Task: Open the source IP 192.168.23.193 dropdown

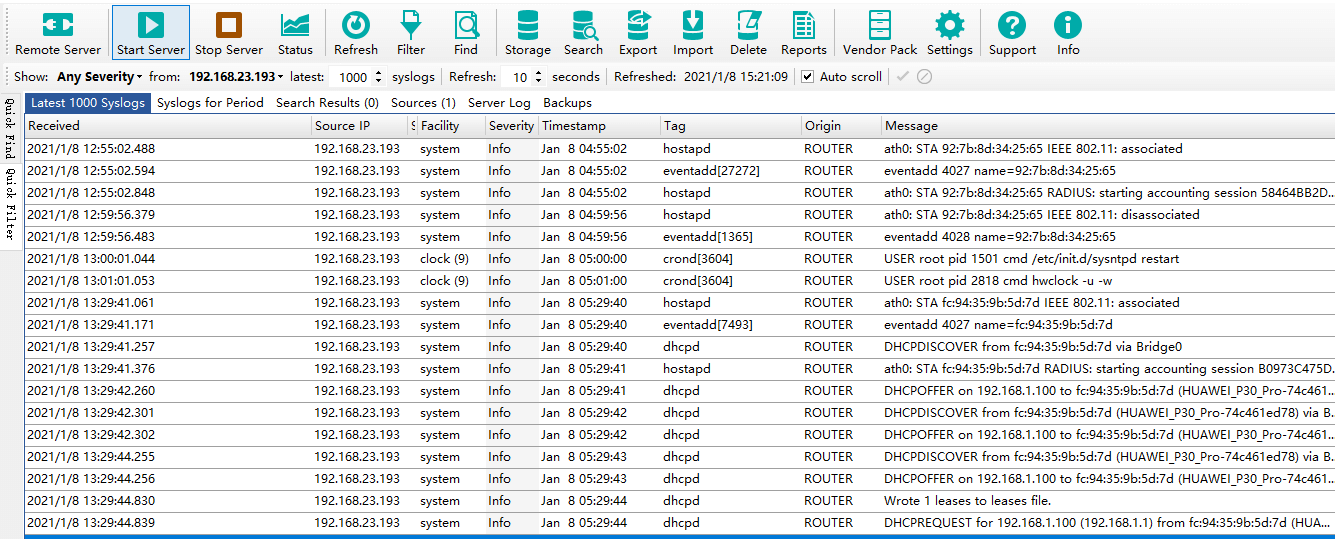Action: coord(236,77)
